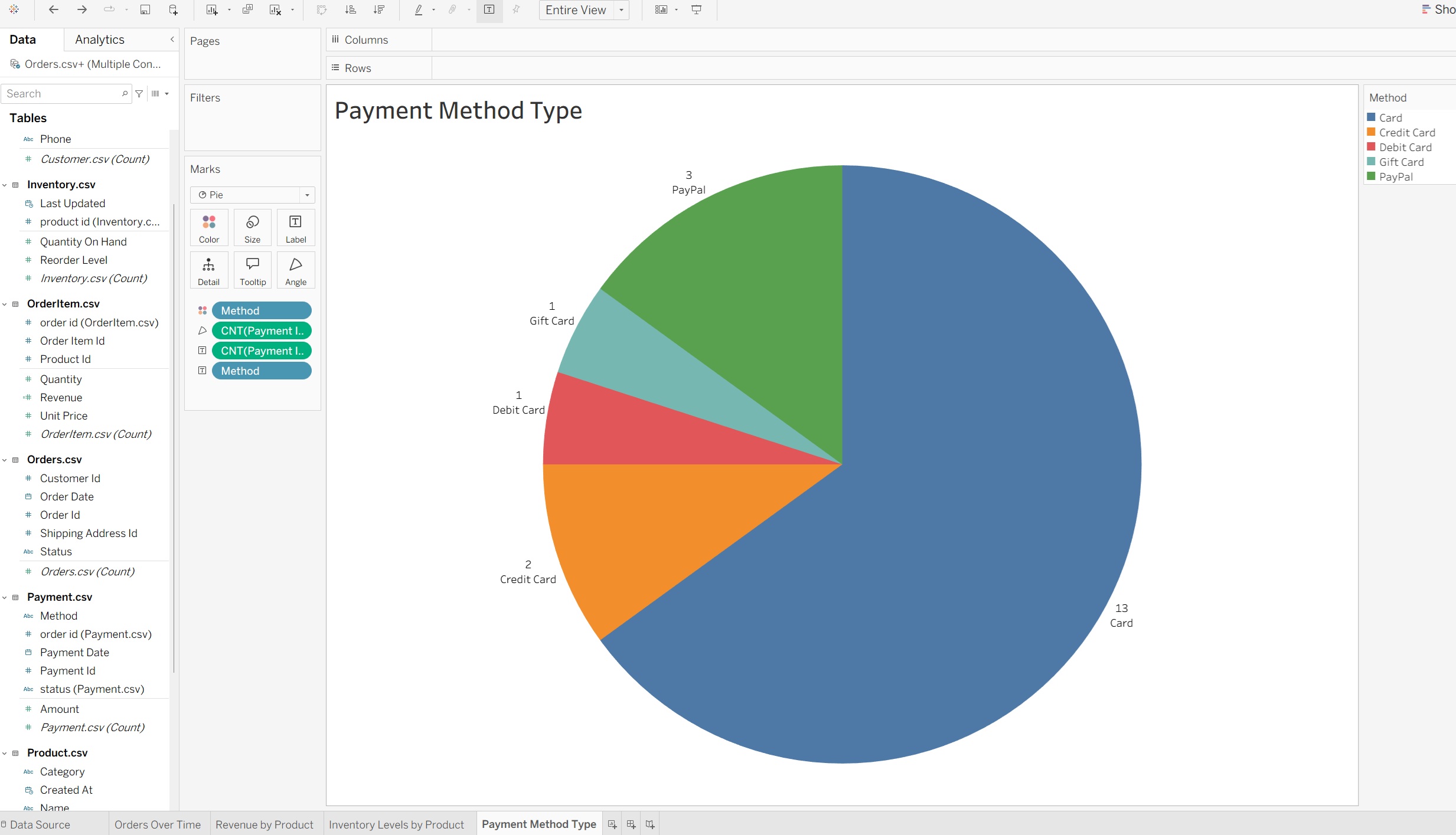The height and width of the screenshot is (835, 1456).
Task: Collapse the Inventory.csv table
Action: coord(5,185)
